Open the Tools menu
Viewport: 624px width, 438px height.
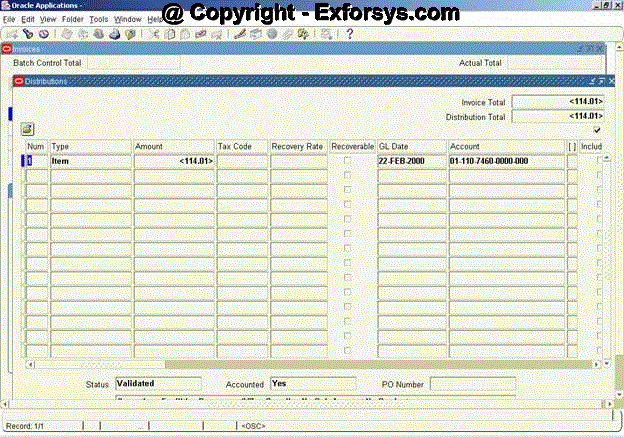(x=98, y=19)
